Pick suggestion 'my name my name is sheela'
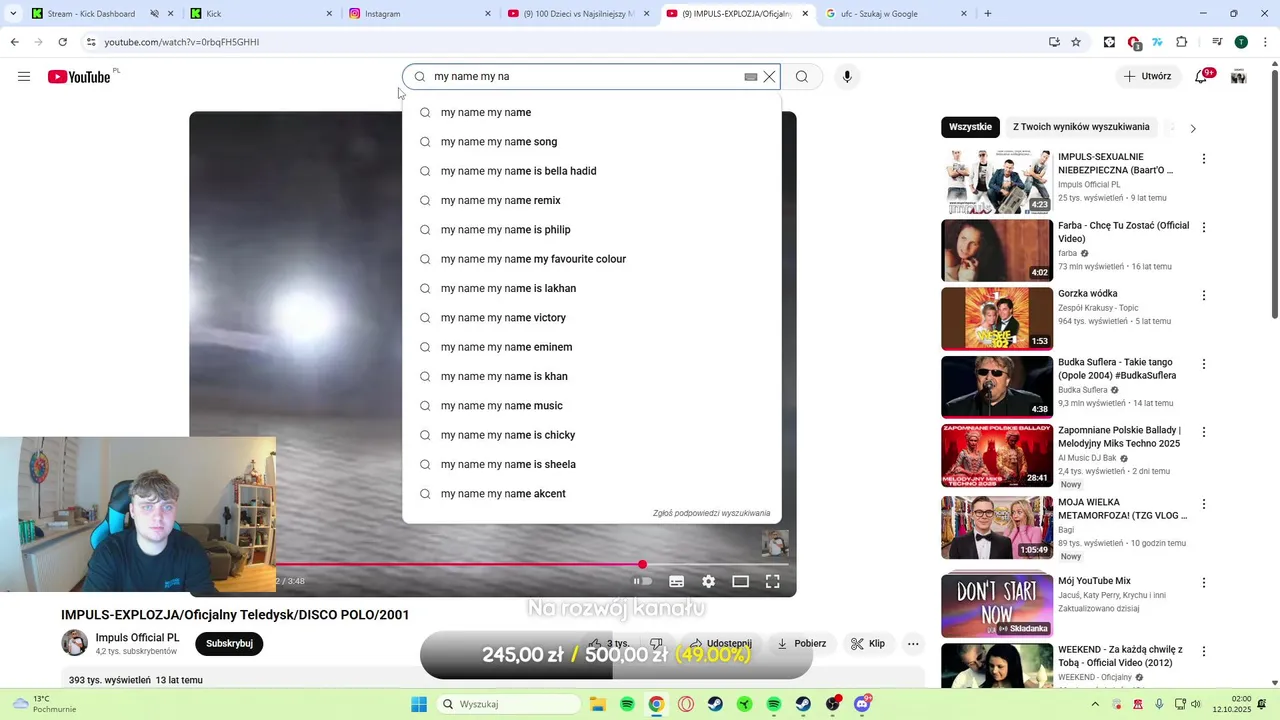 [592, 464]
